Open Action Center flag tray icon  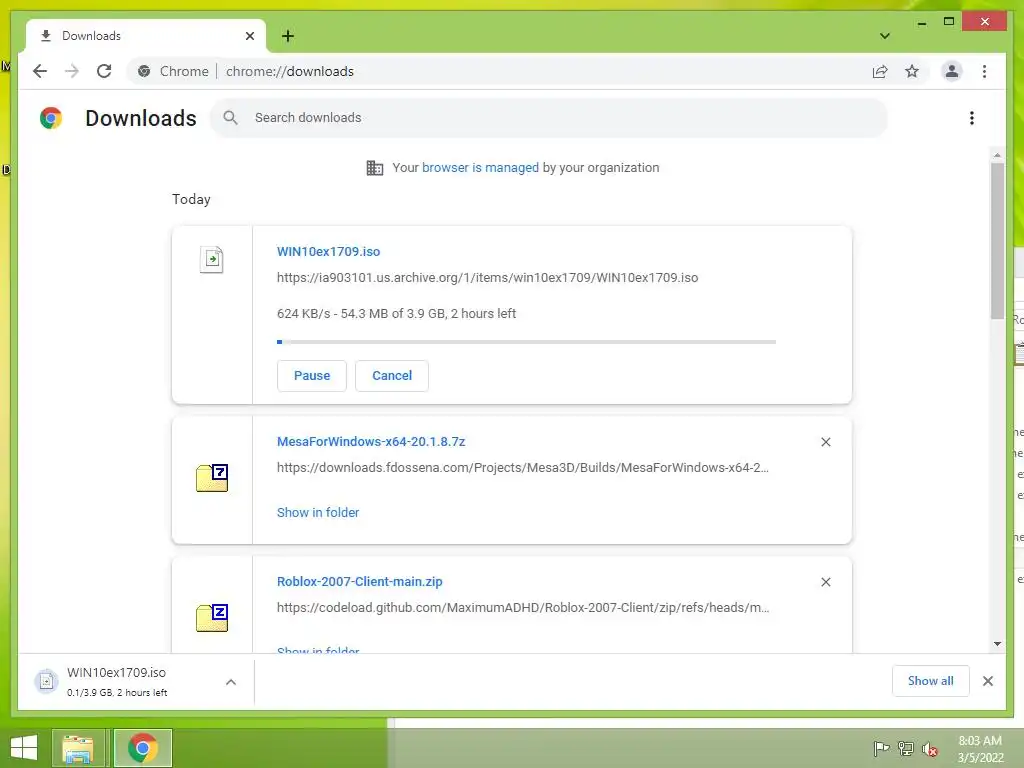click(881, 748)
